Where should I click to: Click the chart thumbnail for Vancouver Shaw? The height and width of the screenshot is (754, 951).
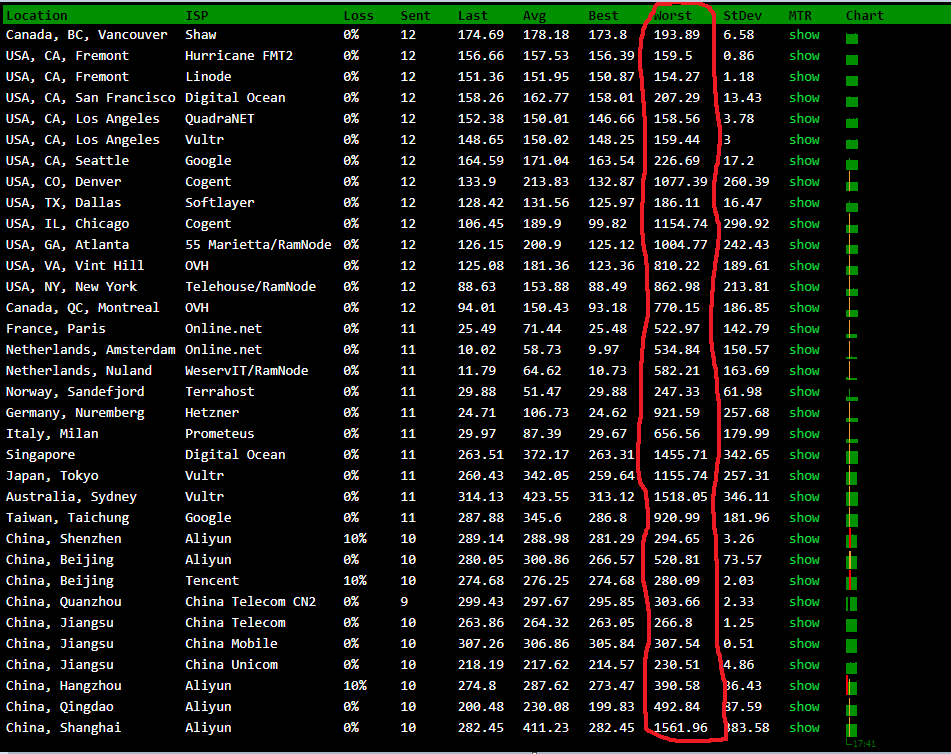tap(852, 38)
